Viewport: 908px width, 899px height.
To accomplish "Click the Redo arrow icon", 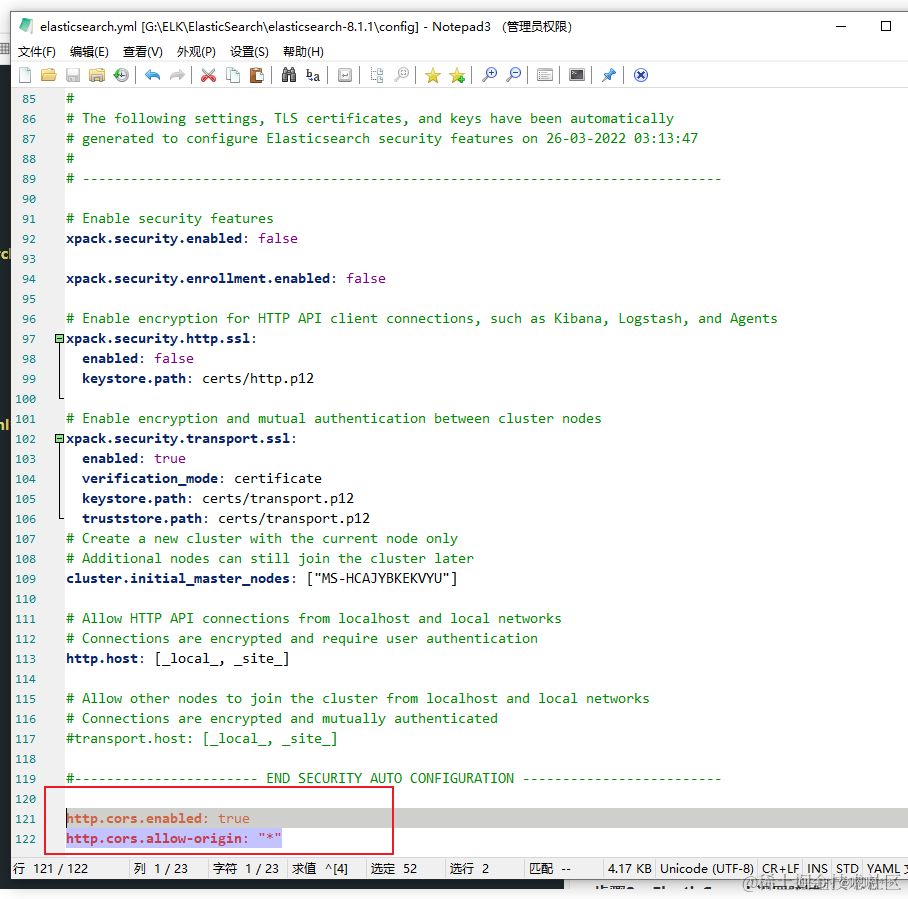I will pos(177,75).
